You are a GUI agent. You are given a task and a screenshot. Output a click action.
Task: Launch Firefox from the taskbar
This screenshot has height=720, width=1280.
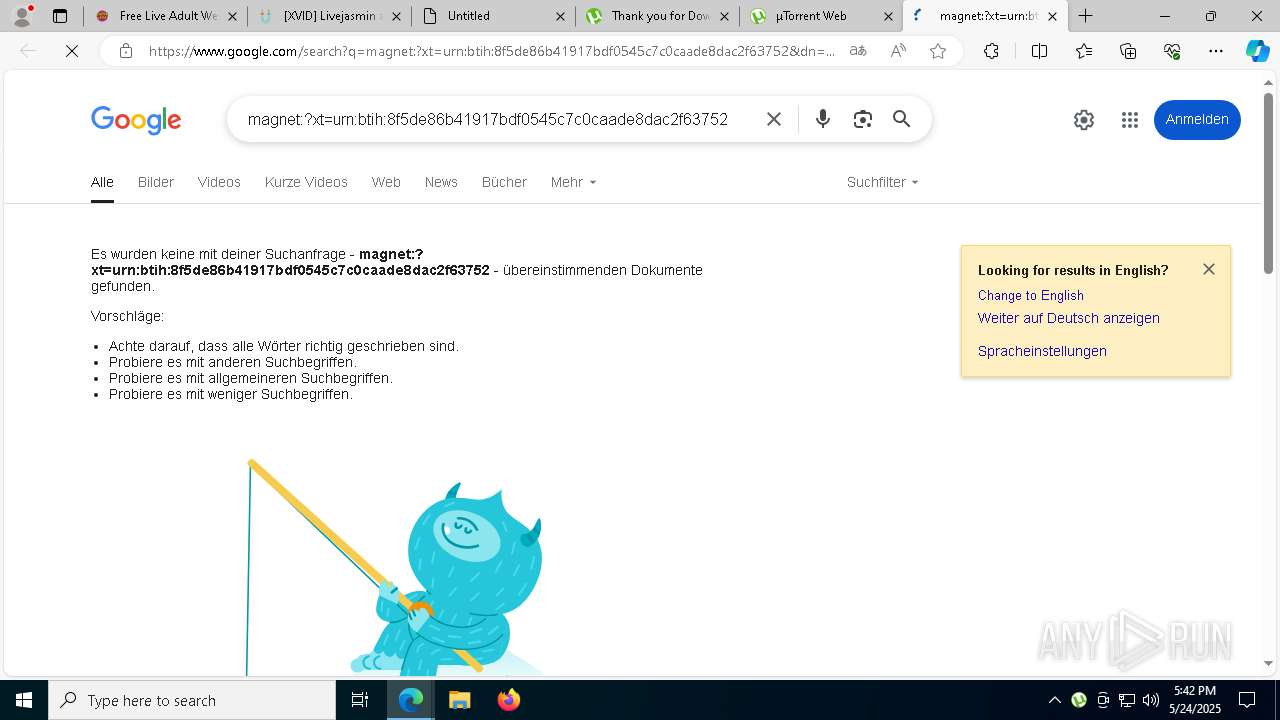coord(509,700)
